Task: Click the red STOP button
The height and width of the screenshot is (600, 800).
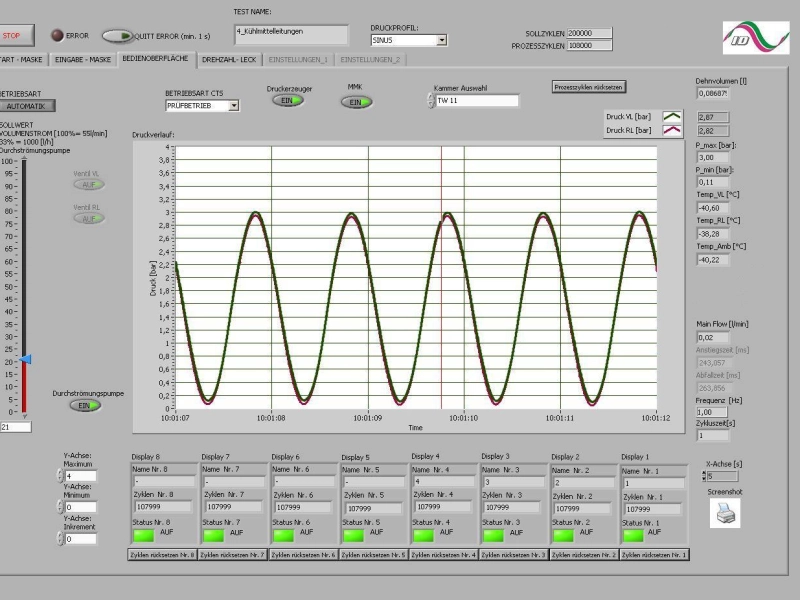Action: 15,36
